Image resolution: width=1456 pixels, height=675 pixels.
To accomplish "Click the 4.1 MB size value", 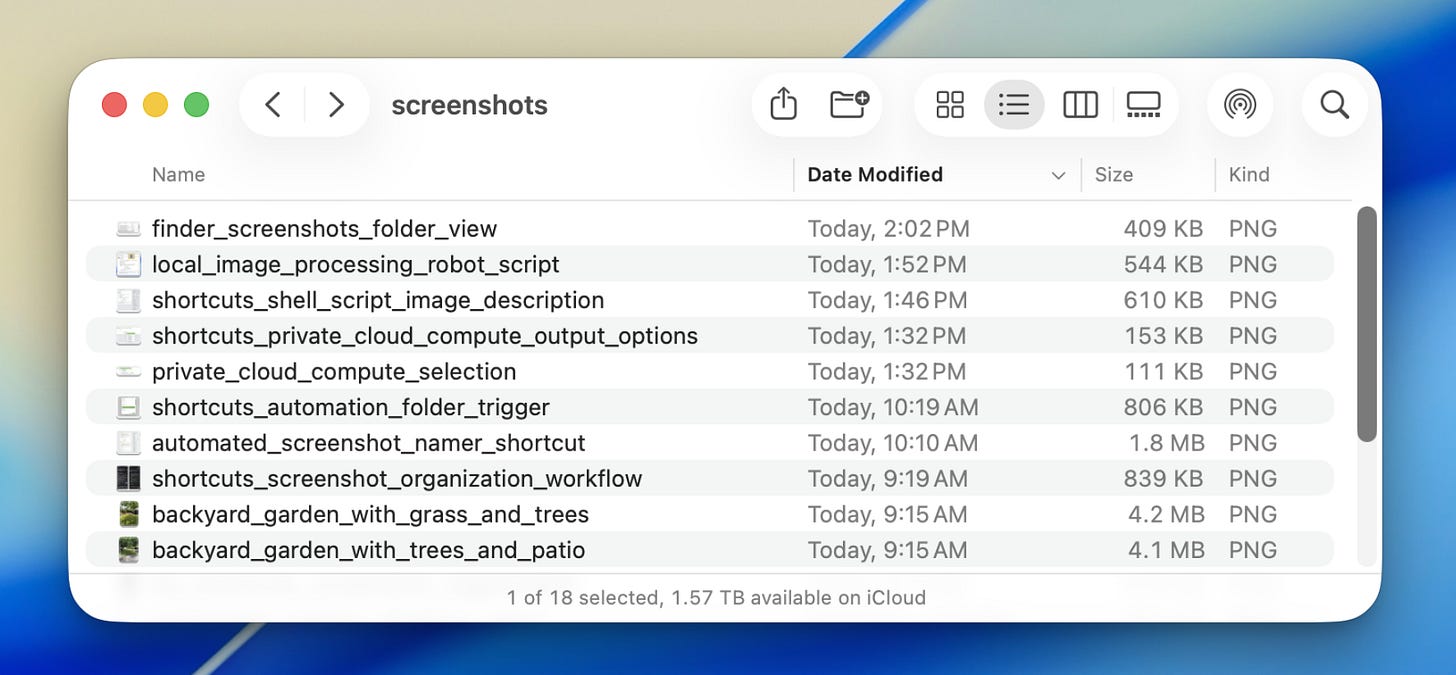I will [x=1166, y=550].
